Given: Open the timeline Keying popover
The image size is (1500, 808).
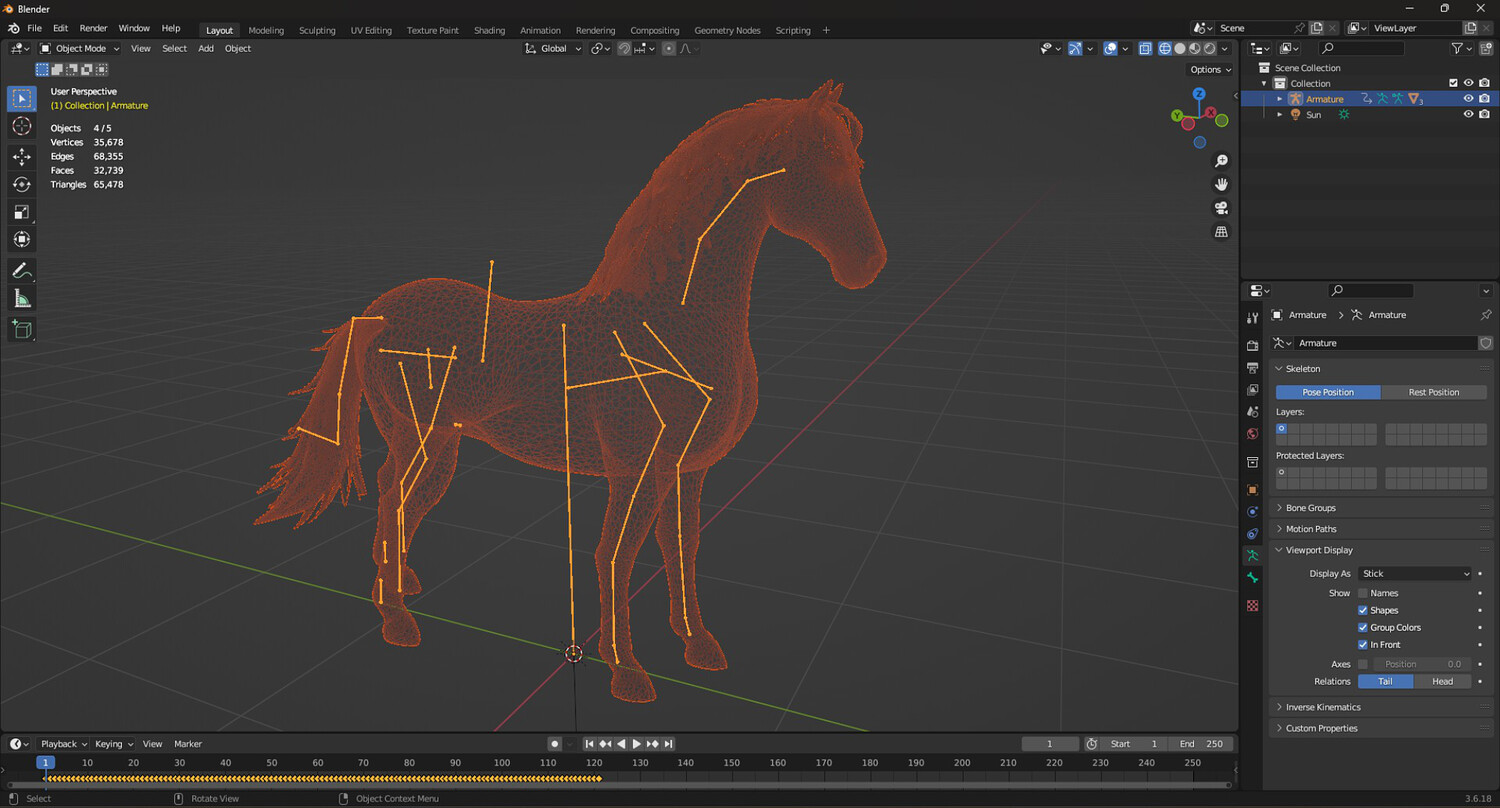Looking at the screenshot, I should 112,744.
